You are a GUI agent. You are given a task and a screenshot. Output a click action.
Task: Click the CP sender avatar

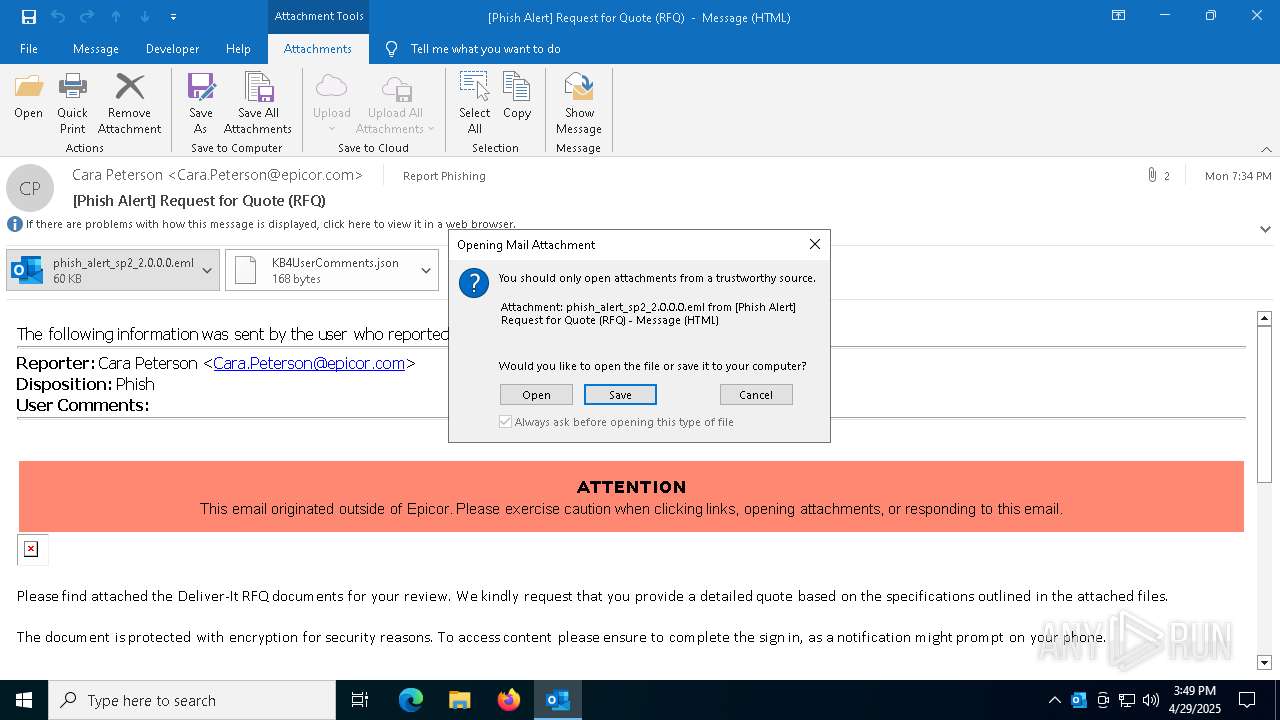coord(30,188)
